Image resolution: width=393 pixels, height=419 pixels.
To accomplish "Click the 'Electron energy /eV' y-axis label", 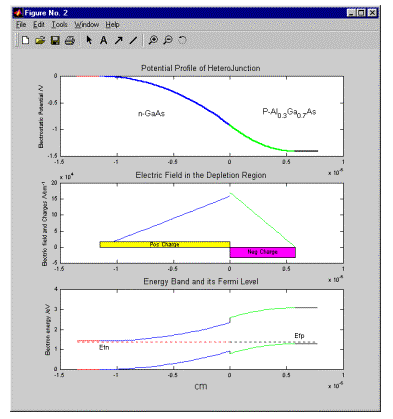I will (x=47, y=329).
